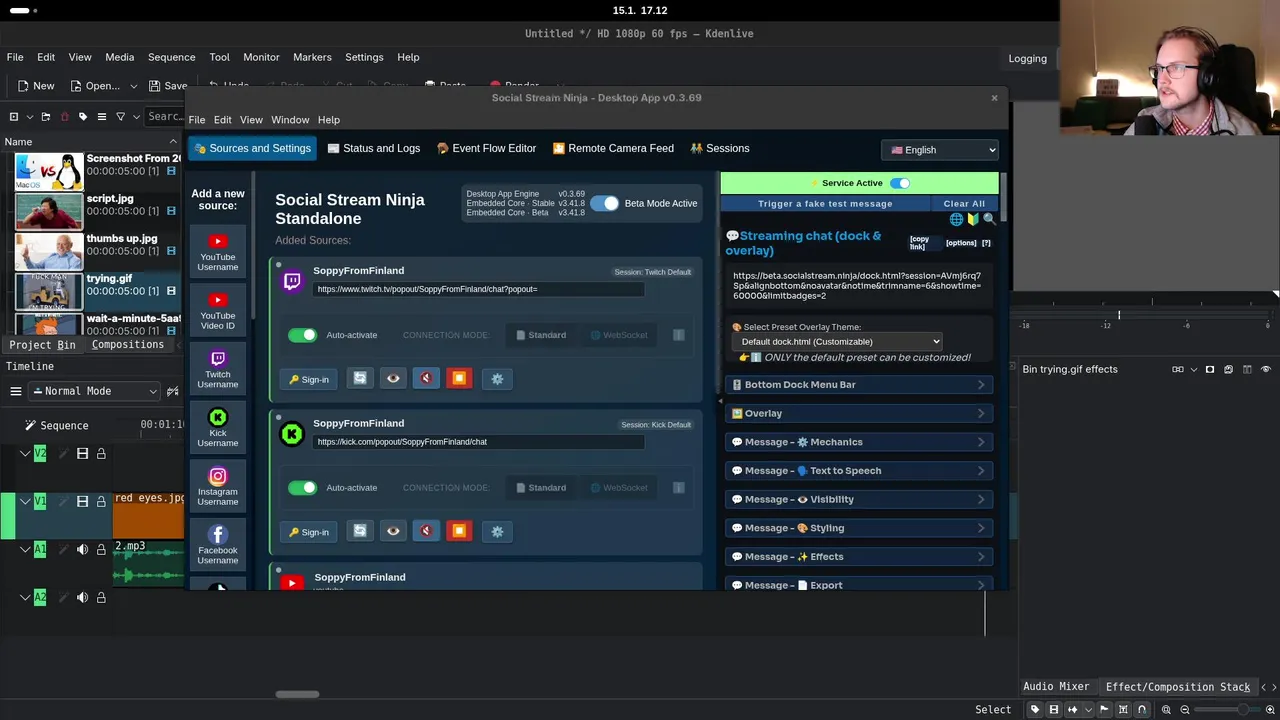Click the globe icon below Clear All
Screen dimensions: 1280x720
tap(956, 219)
